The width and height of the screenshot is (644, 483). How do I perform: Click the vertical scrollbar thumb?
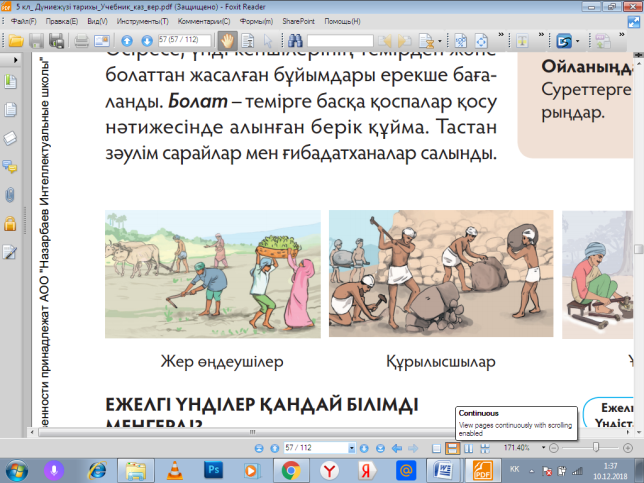point(638,250)
